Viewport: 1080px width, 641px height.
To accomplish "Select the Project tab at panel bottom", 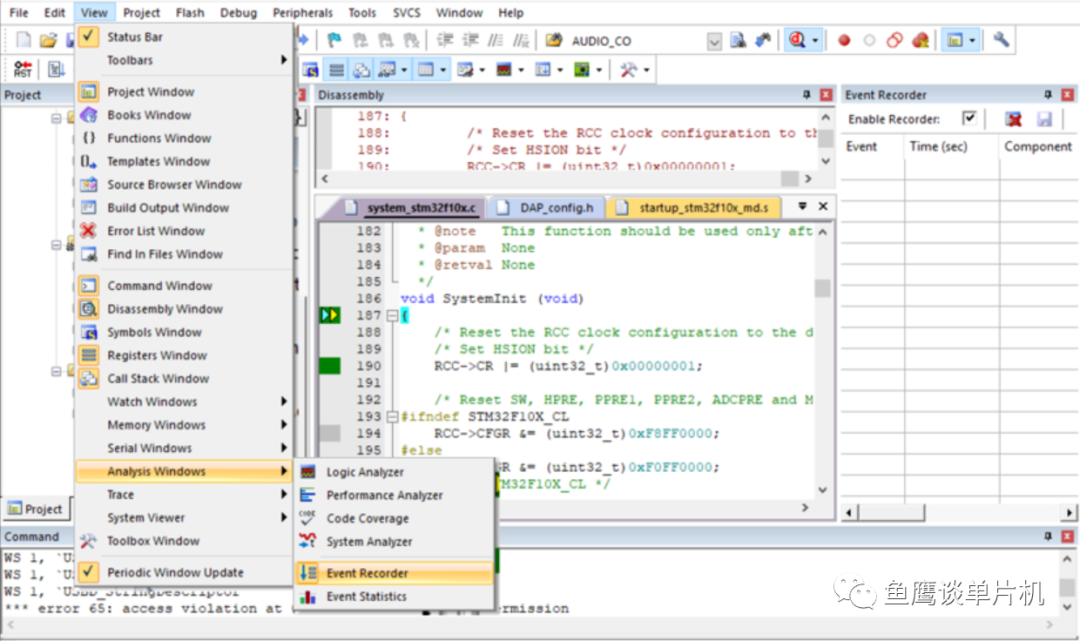I will (35, 509).
